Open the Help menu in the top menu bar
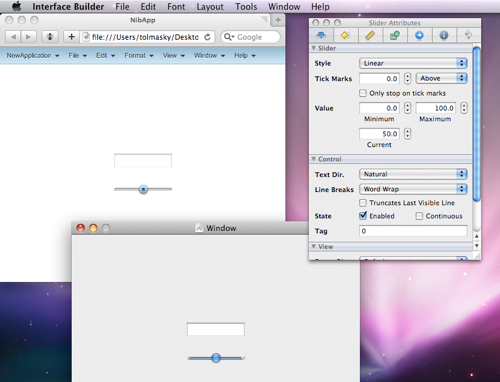Screen dimensions: 500x382 click(x=320, y=7)
